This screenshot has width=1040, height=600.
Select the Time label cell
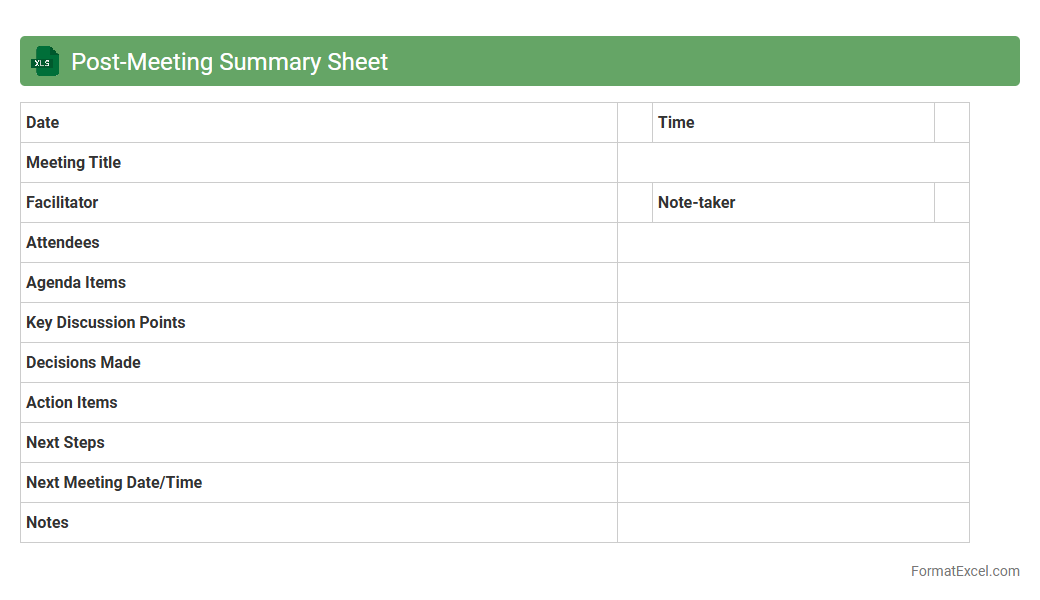[x=793, y=123]
